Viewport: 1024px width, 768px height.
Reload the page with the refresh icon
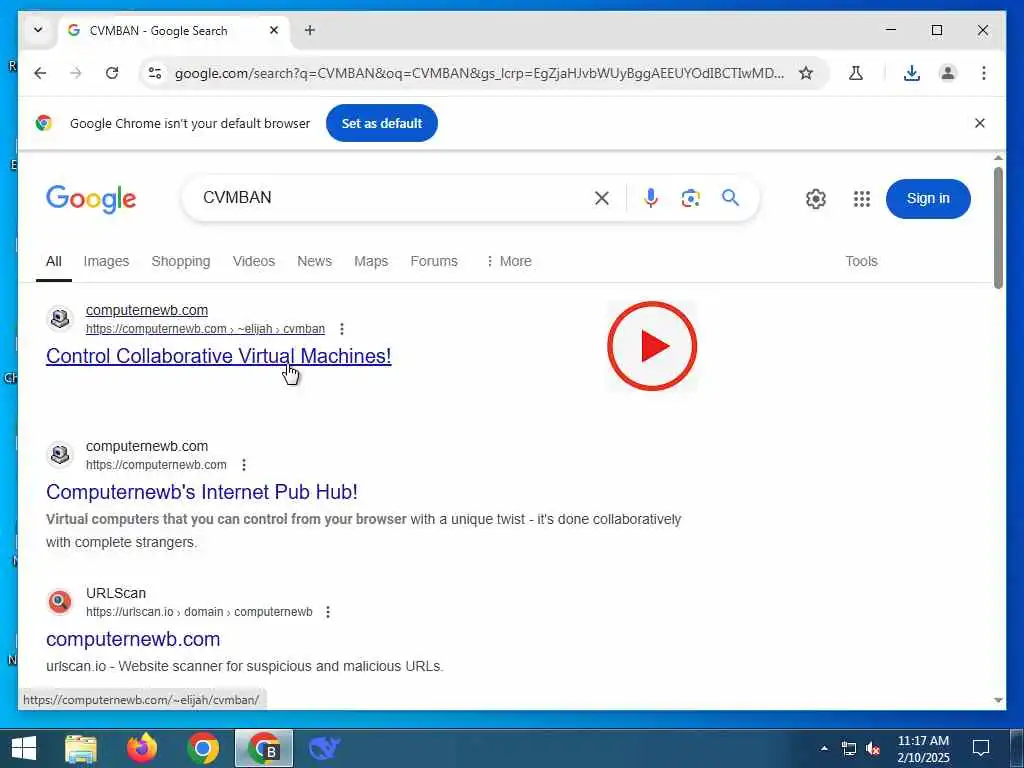pos(112,73)
